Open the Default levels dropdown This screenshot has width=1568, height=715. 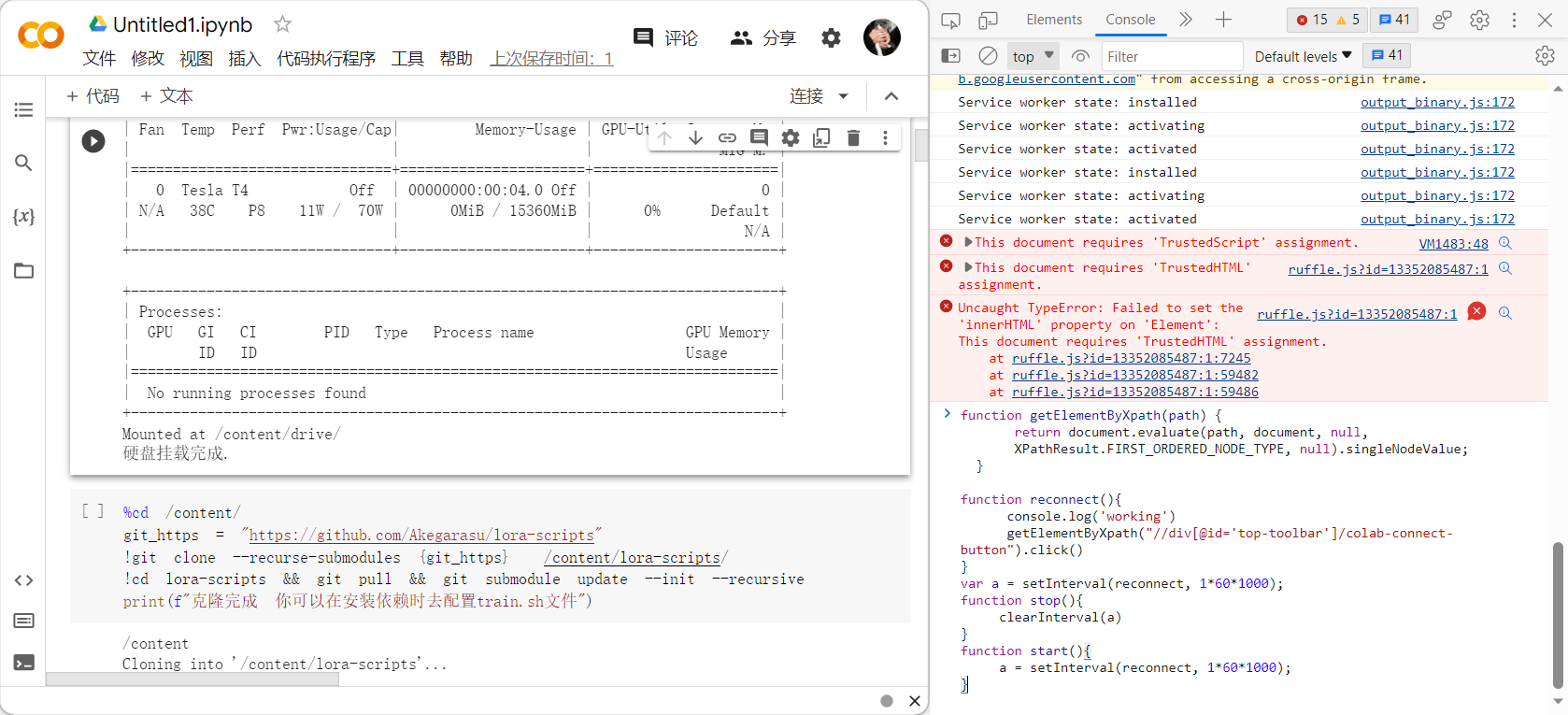1303,56
